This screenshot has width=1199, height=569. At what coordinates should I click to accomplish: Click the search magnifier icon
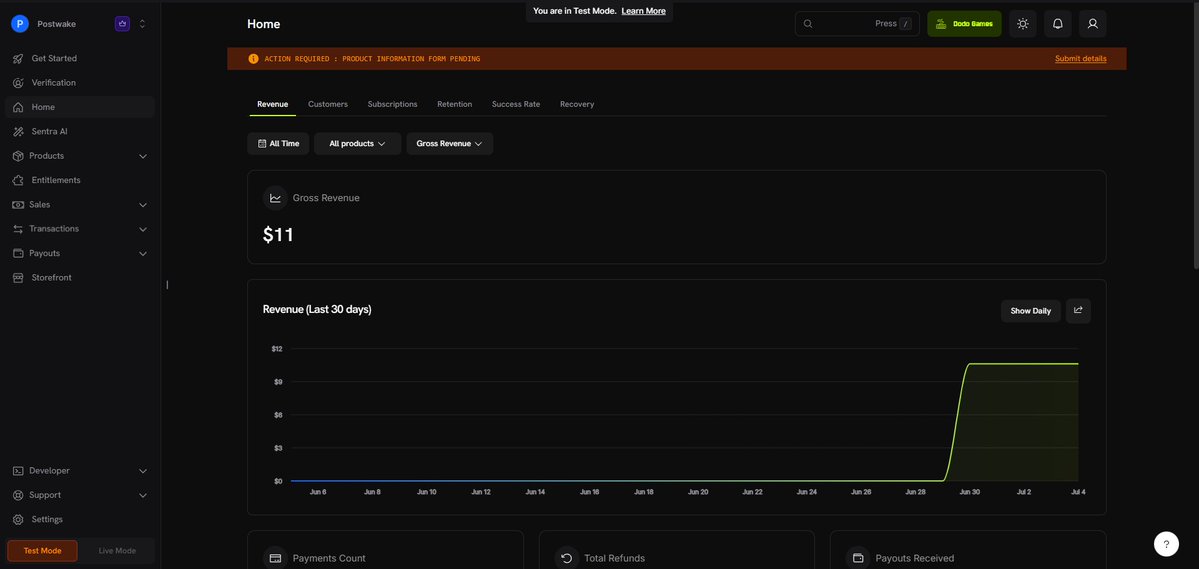[808, 24]
